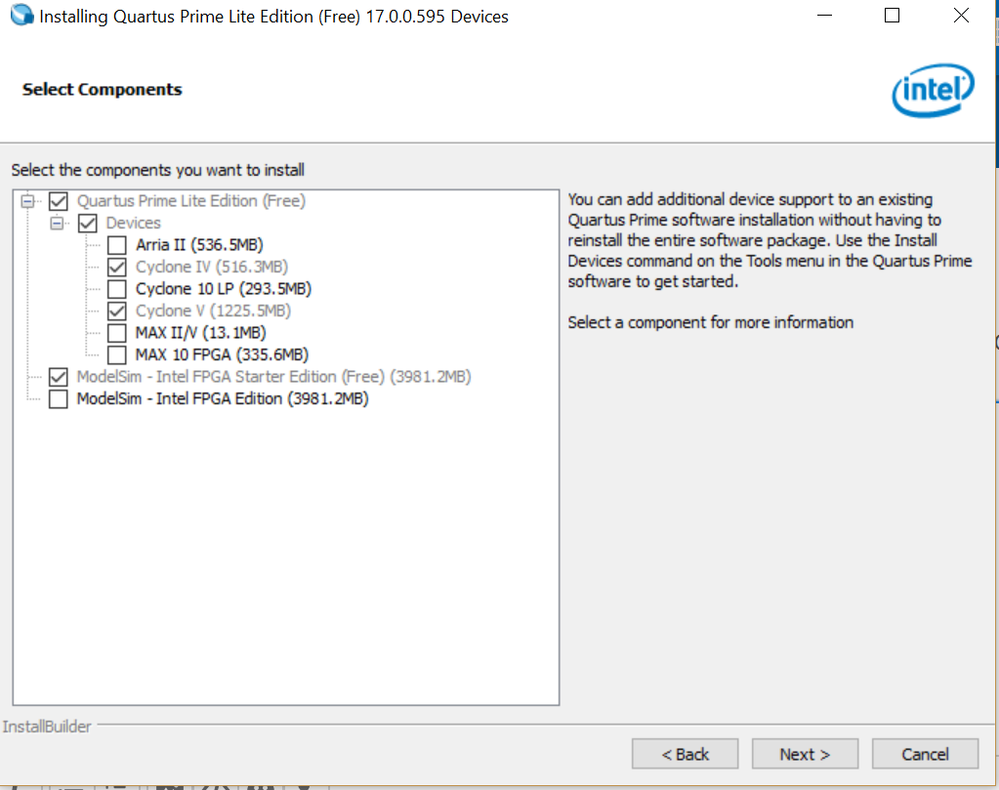Click the Intel logo
The image size is (999, 790).
click(933, 90)
